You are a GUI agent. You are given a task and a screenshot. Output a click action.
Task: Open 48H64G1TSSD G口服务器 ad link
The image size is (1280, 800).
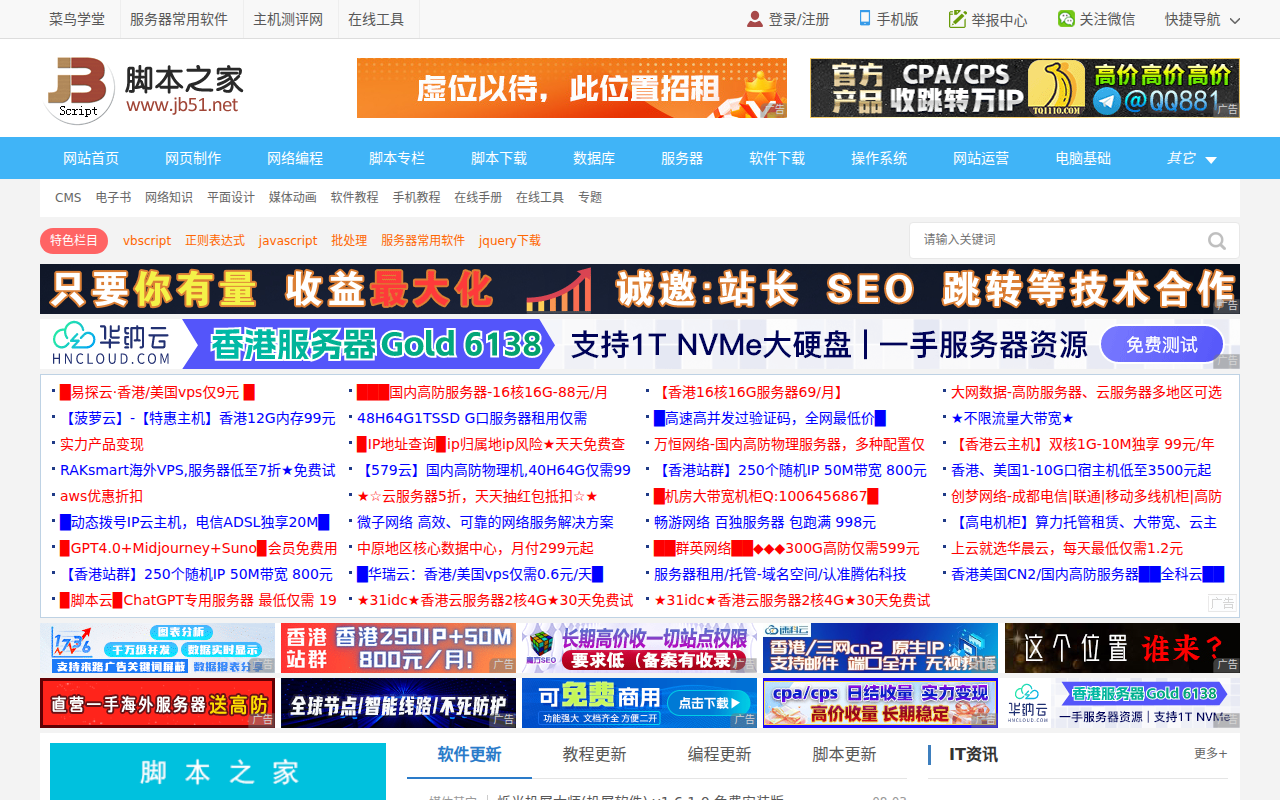coord(472,418)
